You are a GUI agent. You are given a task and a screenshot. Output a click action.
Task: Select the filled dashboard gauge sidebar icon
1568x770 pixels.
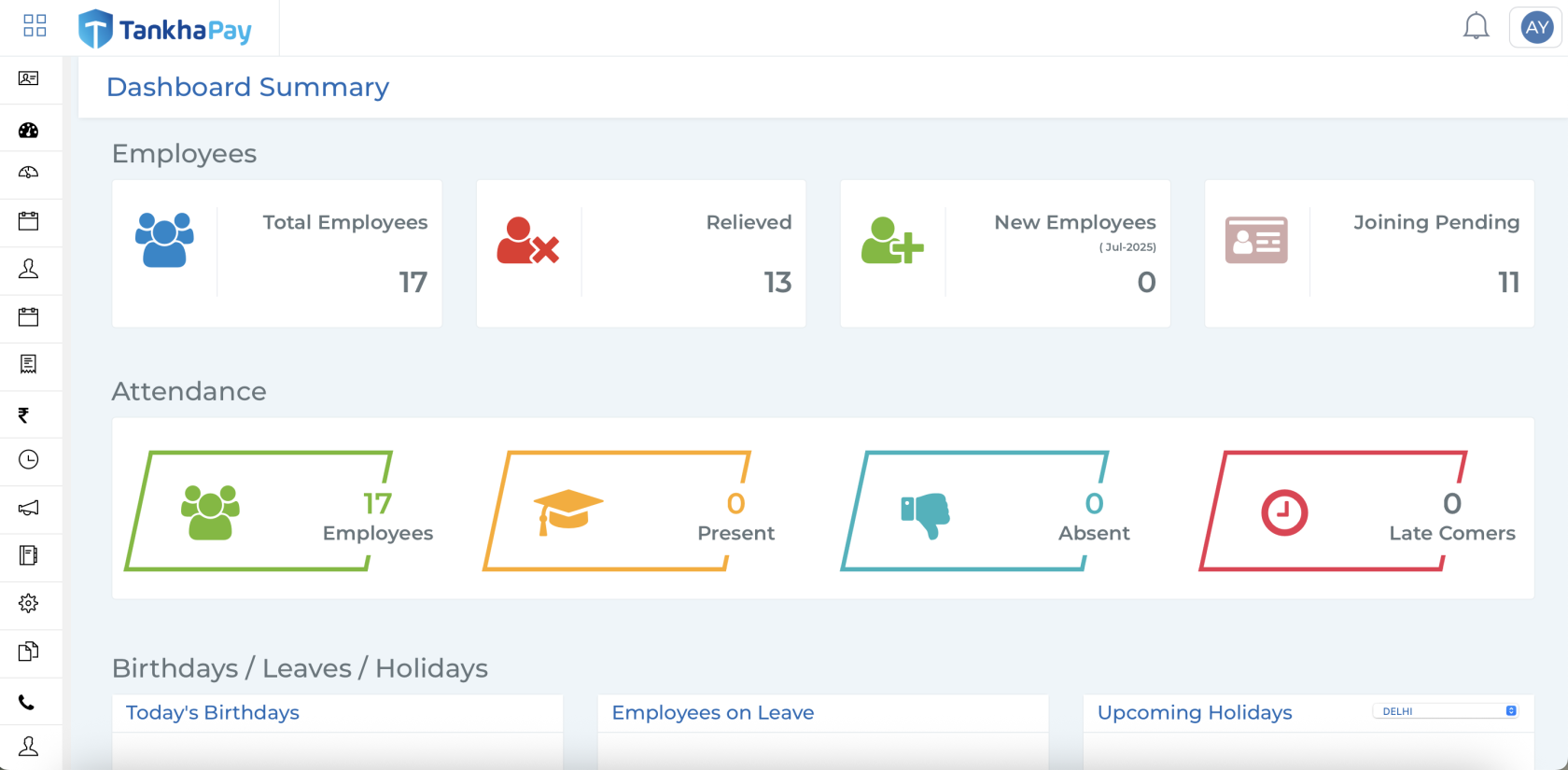coord(29,131)
